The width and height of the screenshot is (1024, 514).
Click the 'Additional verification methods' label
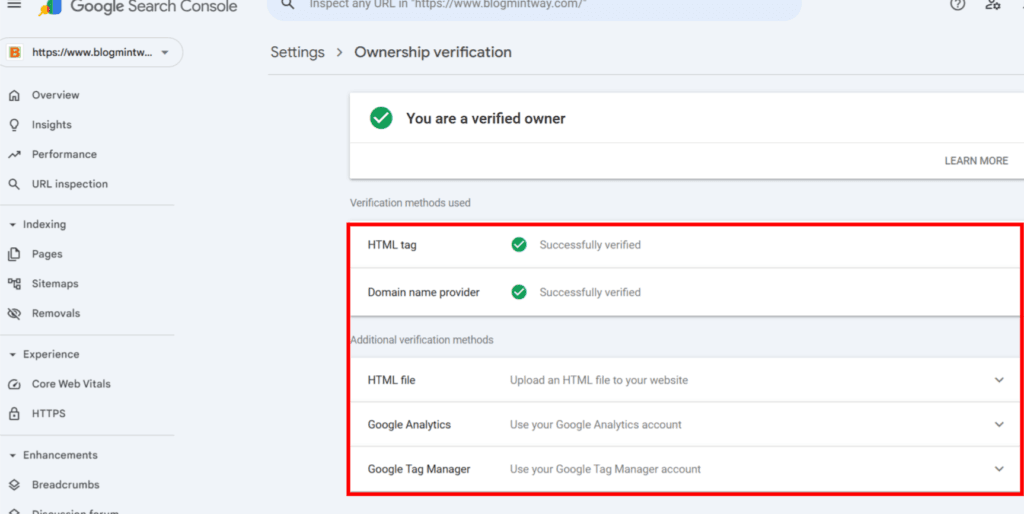pyautogui.click(x=422, y=340)
